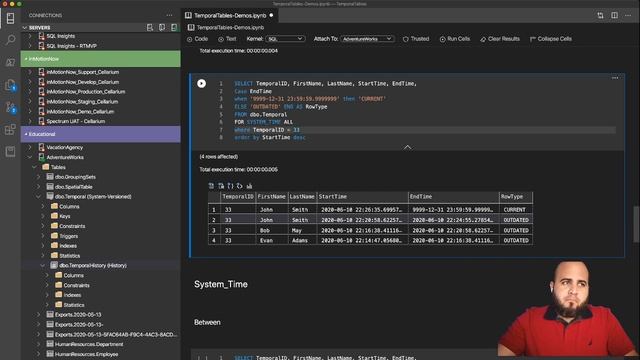640x360 pixels.
Task: Open the Attach To AdventureWorks dropdown
Action: [x=367, y=39]
